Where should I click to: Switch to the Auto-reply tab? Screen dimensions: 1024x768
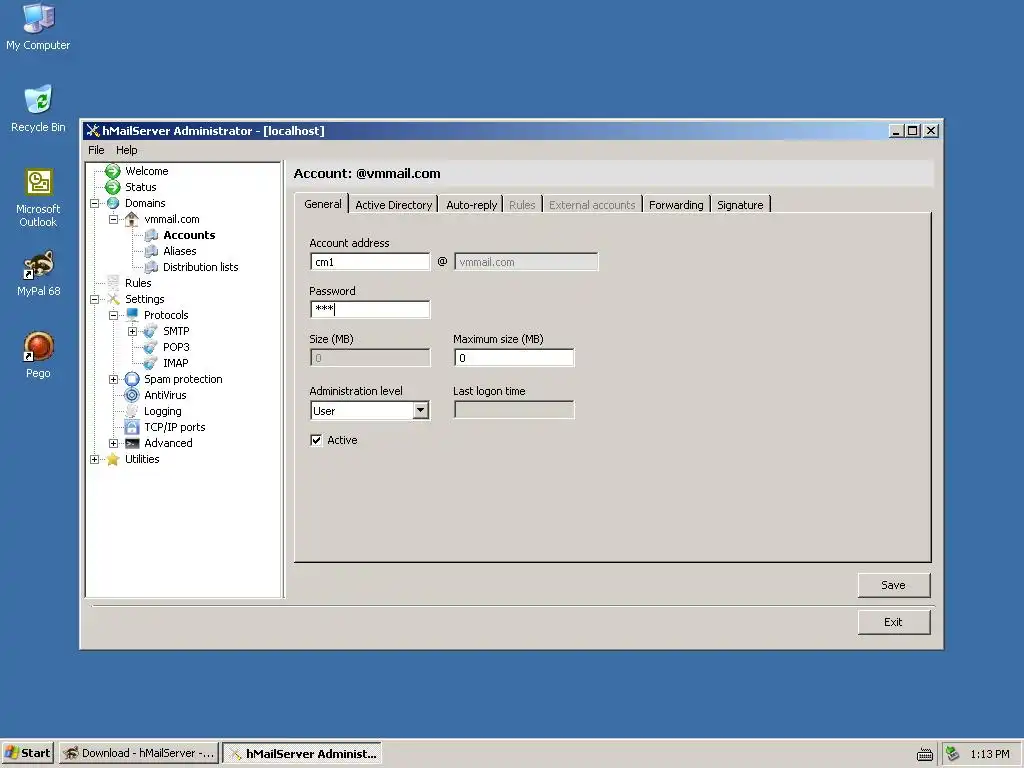472,204
